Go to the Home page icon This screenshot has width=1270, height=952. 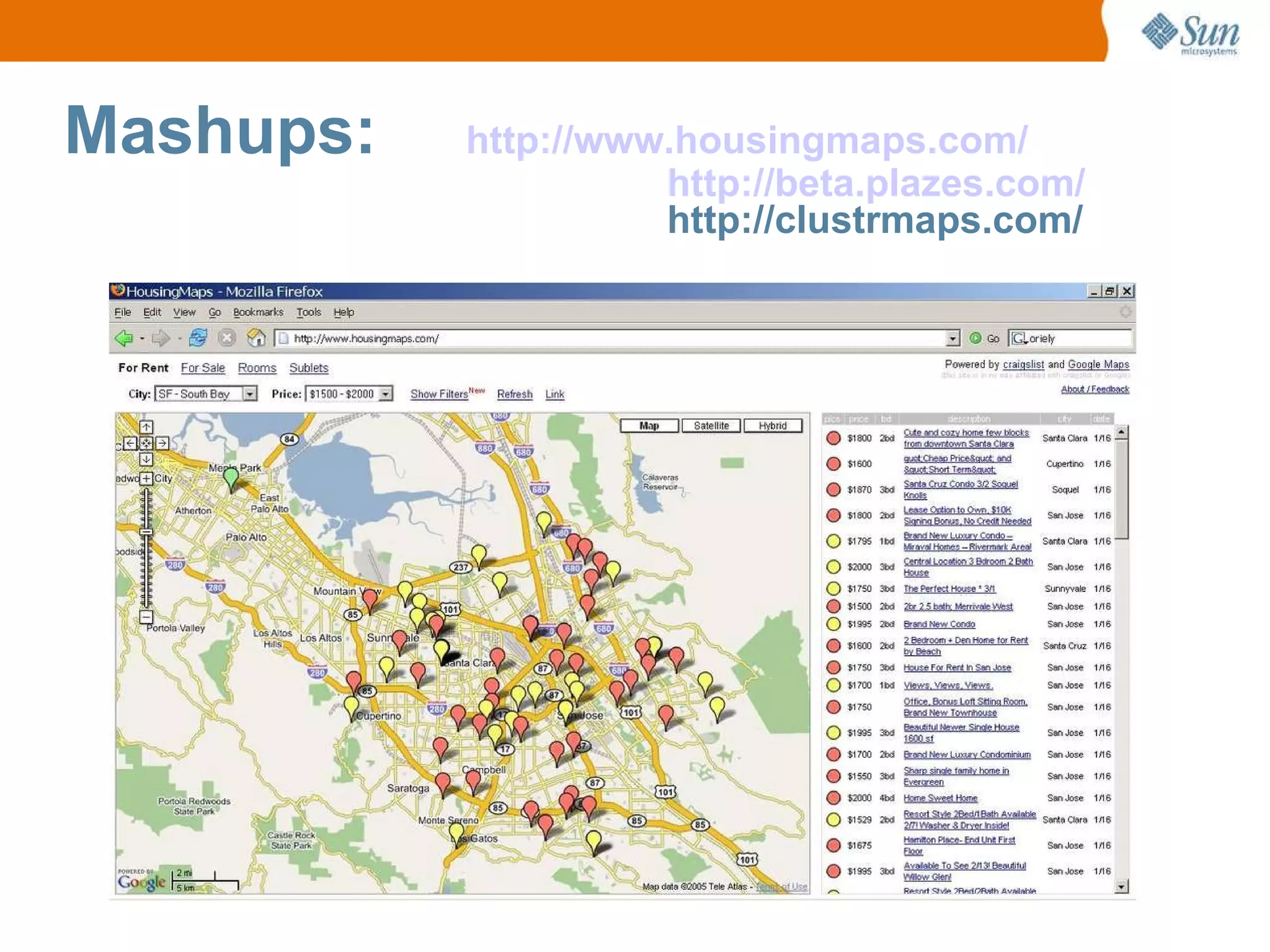[x=255, y=338]
